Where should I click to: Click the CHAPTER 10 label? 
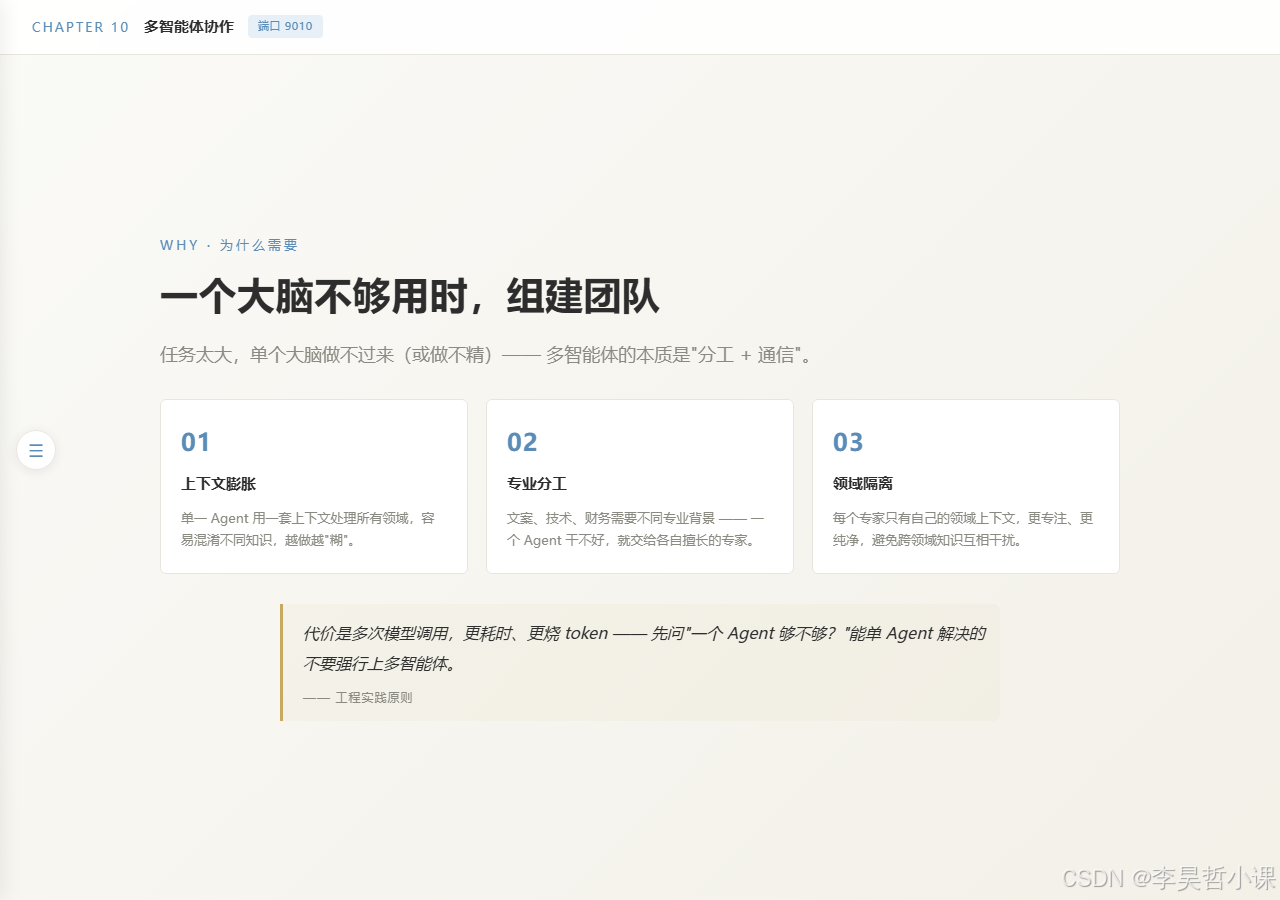pos(81,27)
